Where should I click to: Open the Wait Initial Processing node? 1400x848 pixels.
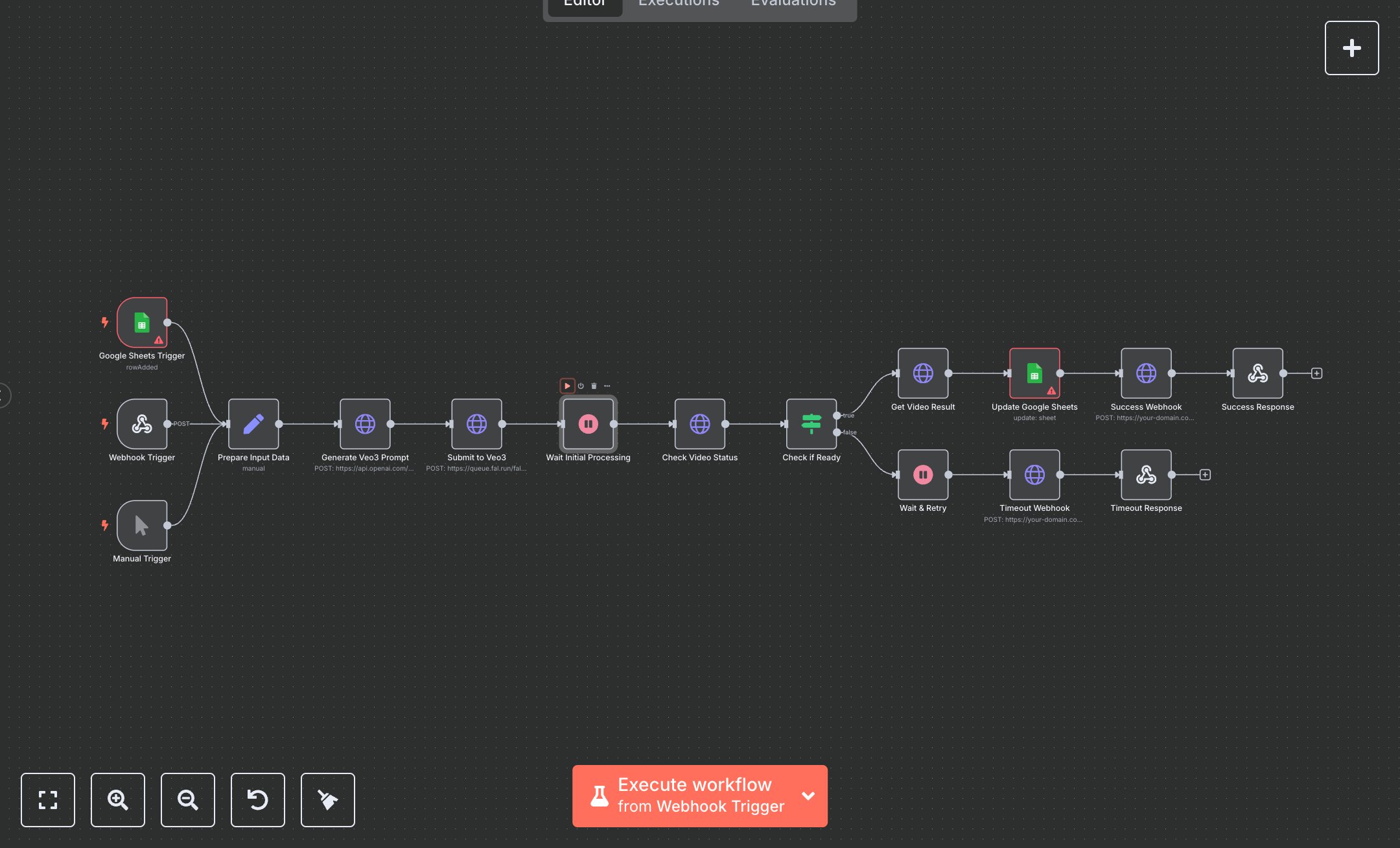click(587, 425)
